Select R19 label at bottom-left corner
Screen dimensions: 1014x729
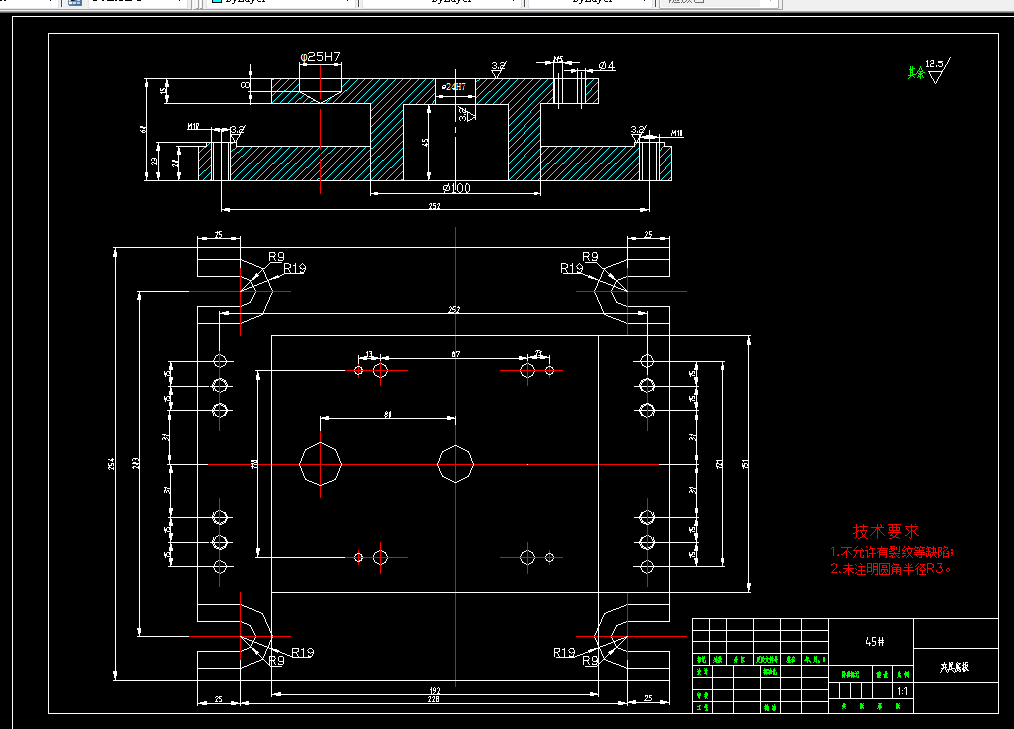[303, 653]
